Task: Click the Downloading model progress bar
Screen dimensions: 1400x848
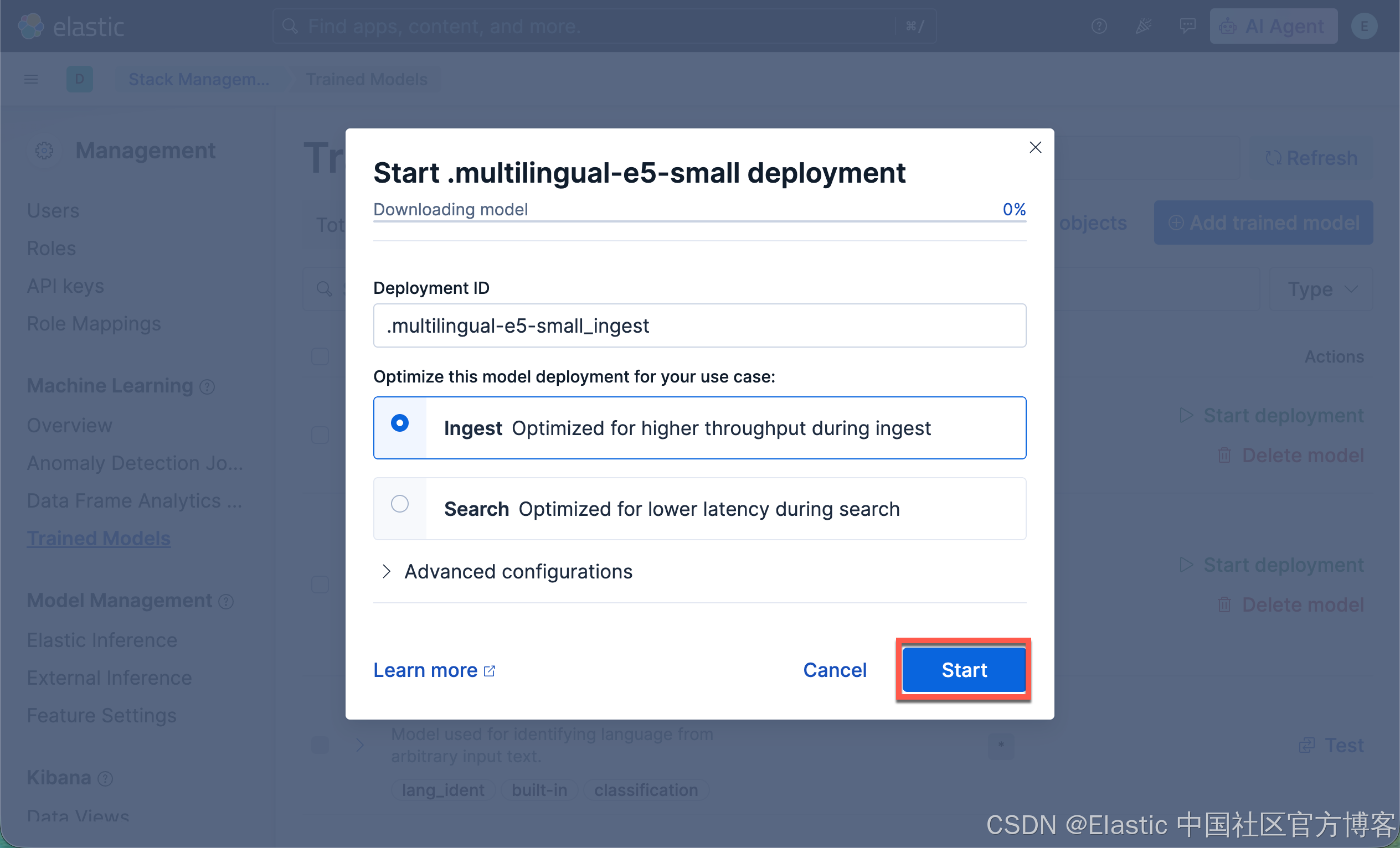Action: [x=699, y=221]
